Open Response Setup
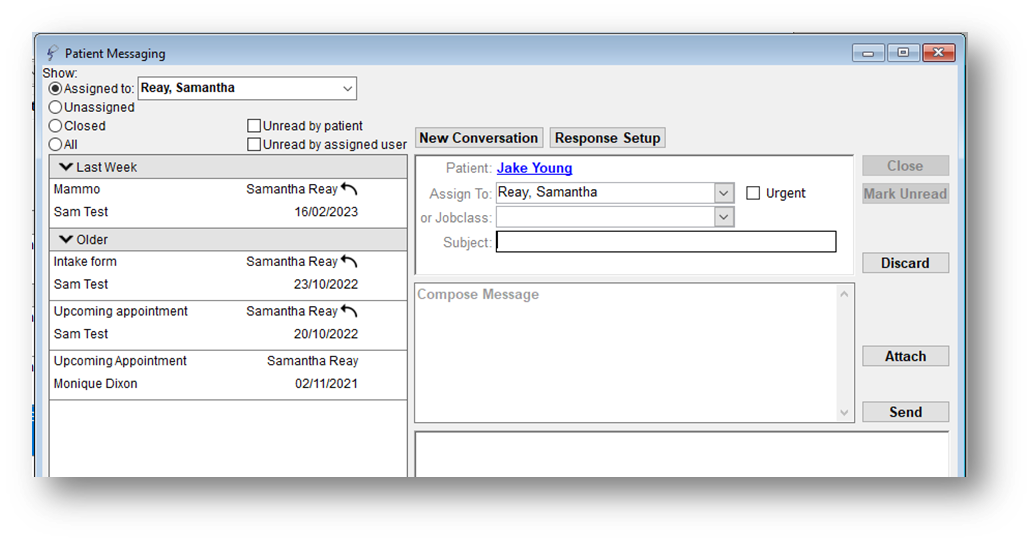Viewport: 1033px width, 542px height. (607, 138)
